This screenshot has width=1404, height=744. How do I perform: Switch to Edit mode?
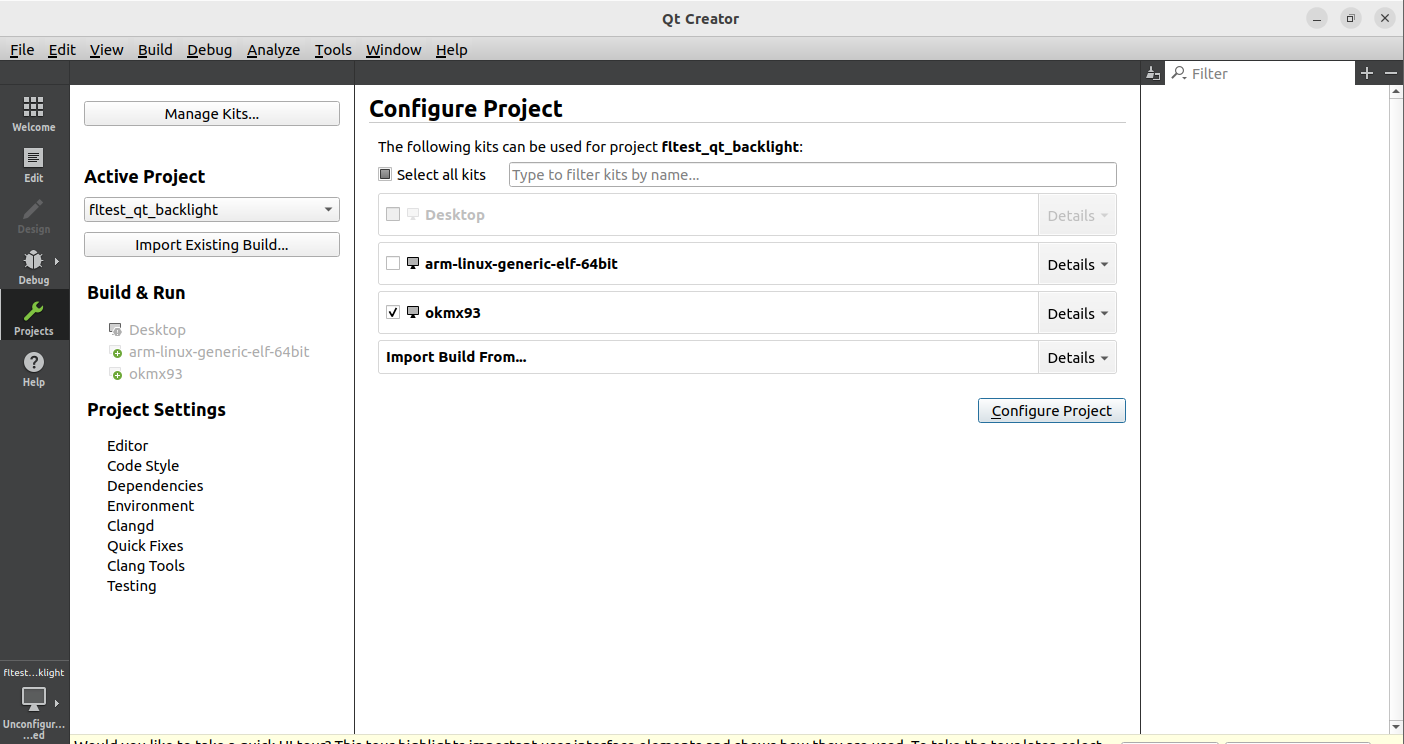coord(34,164)
